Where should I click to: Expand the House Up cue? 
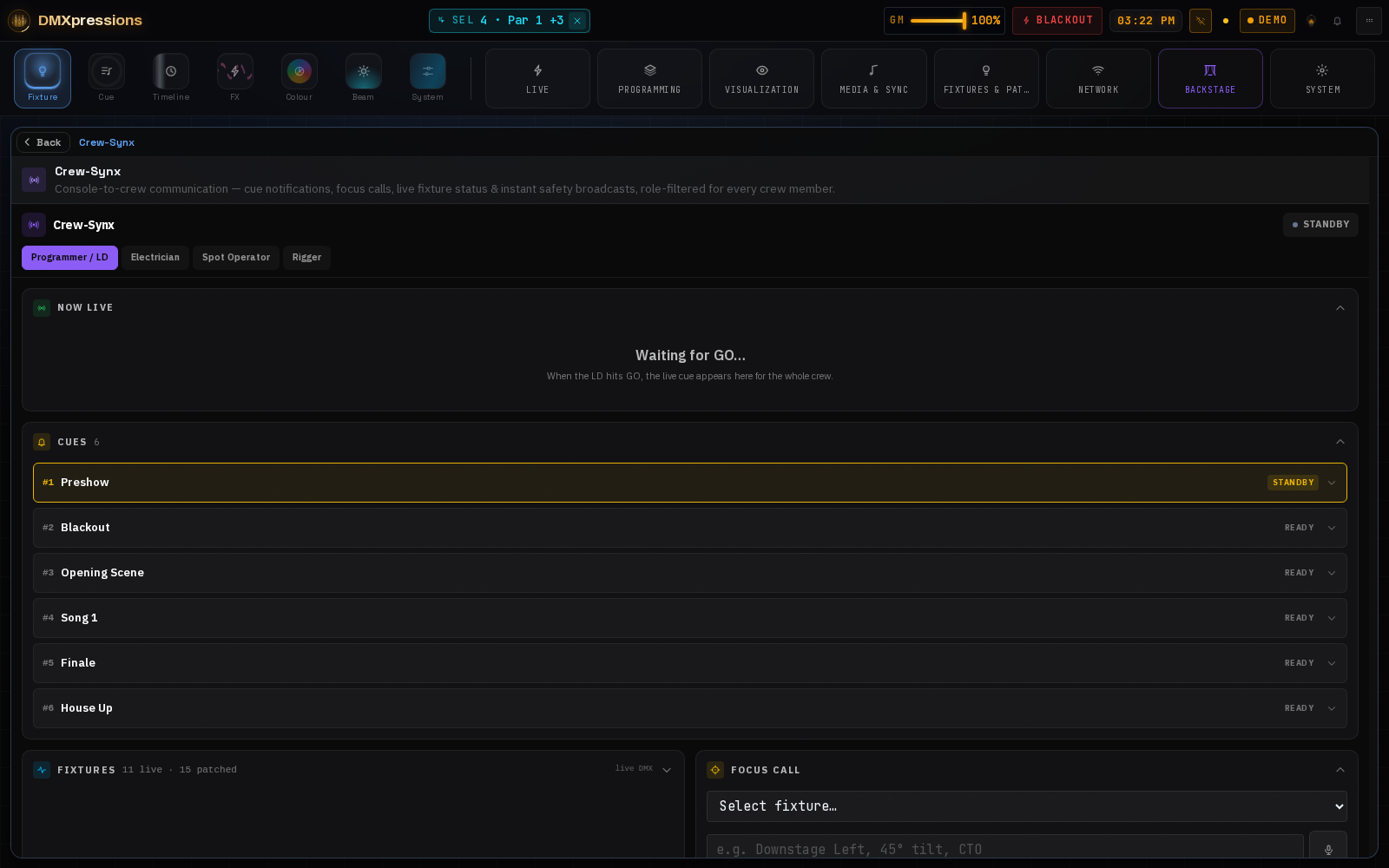pyautogui.click(x=1332, y=708)
